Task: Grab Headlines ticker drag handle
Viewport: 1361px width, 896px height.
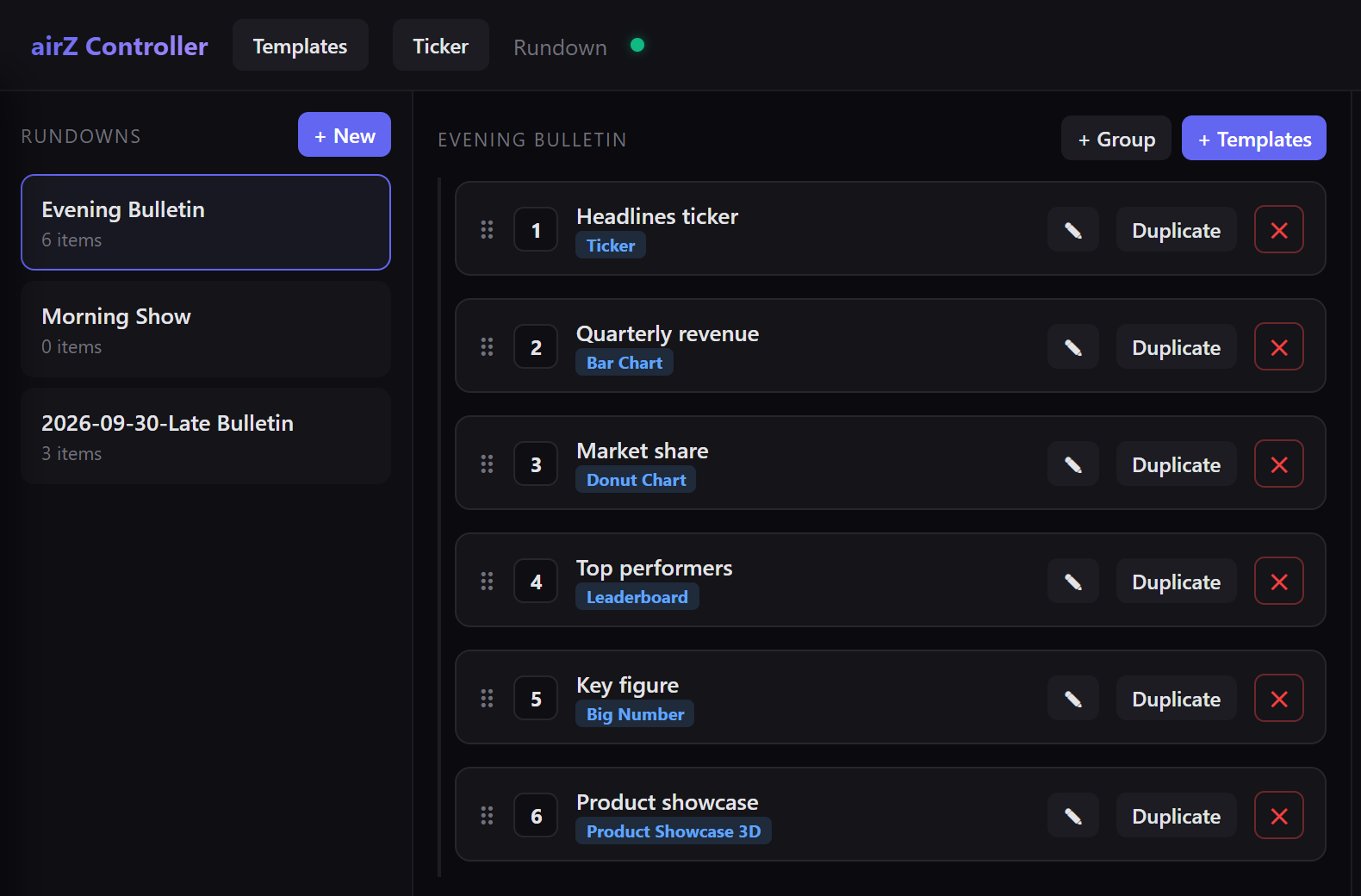Action: [487, 230]
